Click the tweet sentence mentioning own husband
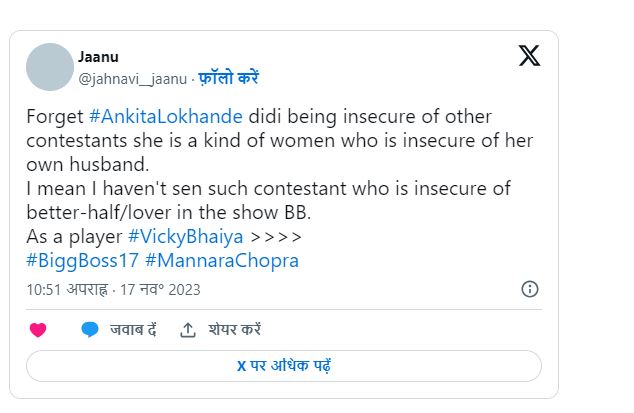634x413 pixels. pos(279,140)
